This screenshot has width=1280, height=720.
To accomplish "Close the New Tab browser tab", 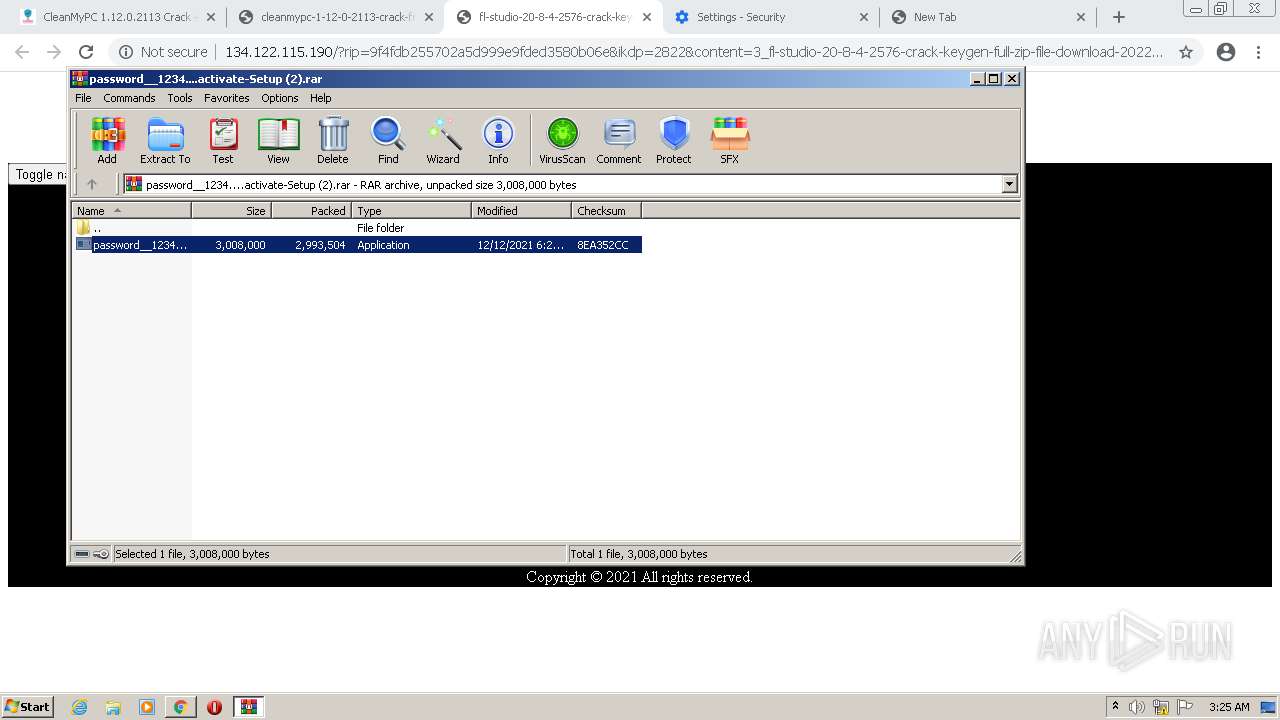I will [x=1081, y=17].
